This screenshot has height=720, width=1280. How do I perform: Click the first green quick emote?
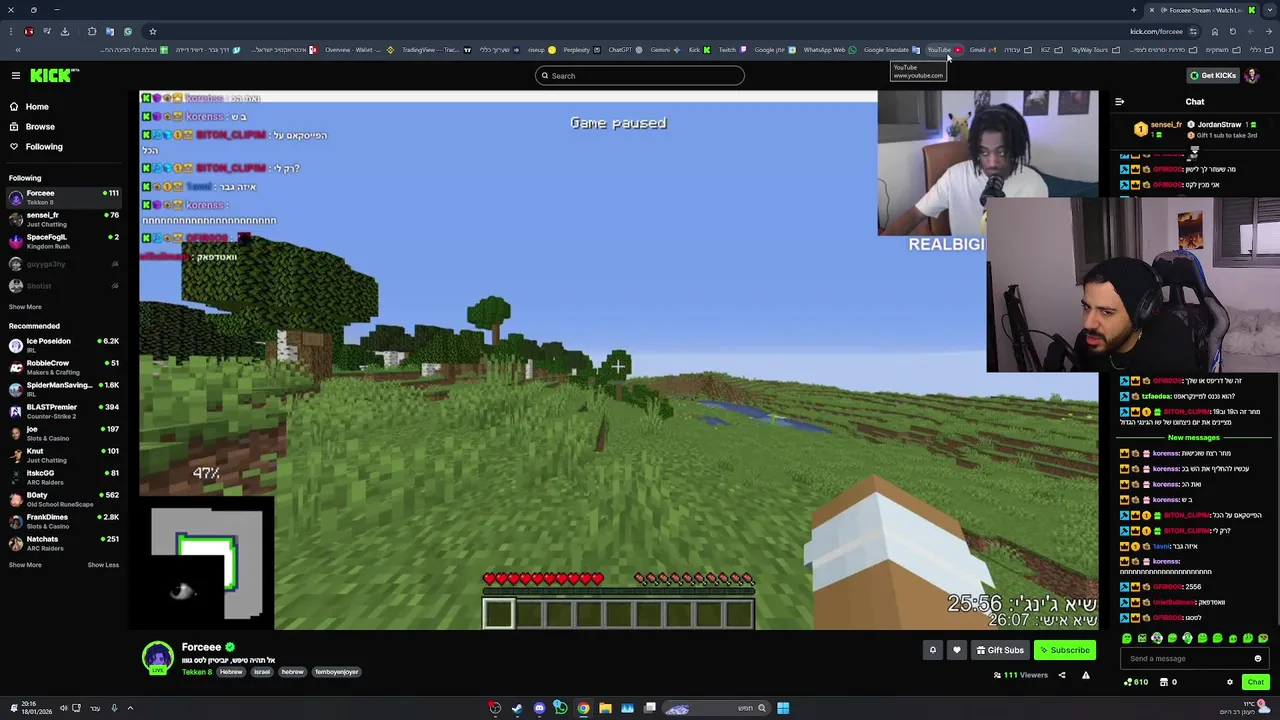tap(1127, 638)
